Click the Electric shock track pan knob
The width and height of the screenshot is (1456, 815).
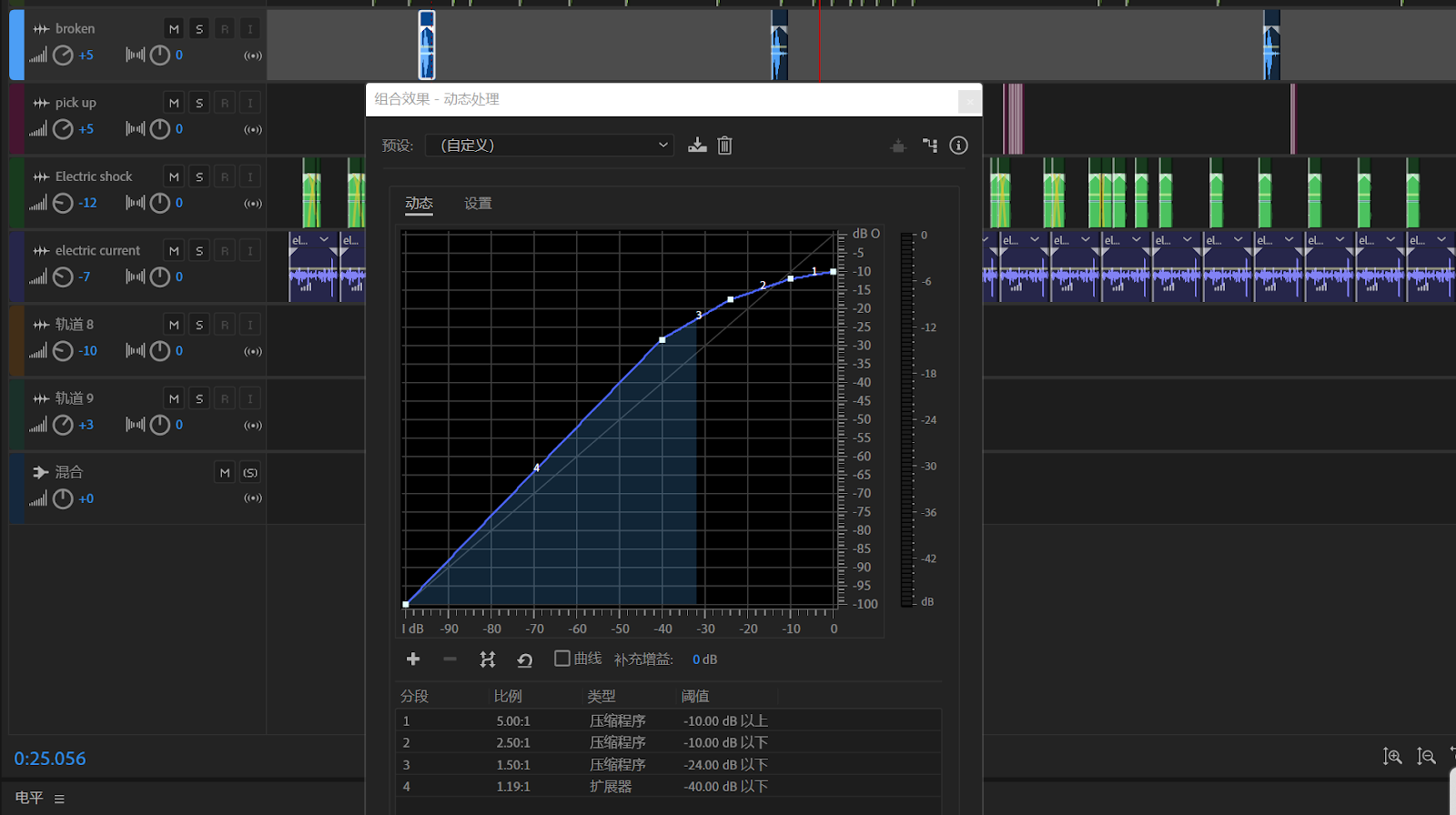pyautogui.click(x=160, y=203)
